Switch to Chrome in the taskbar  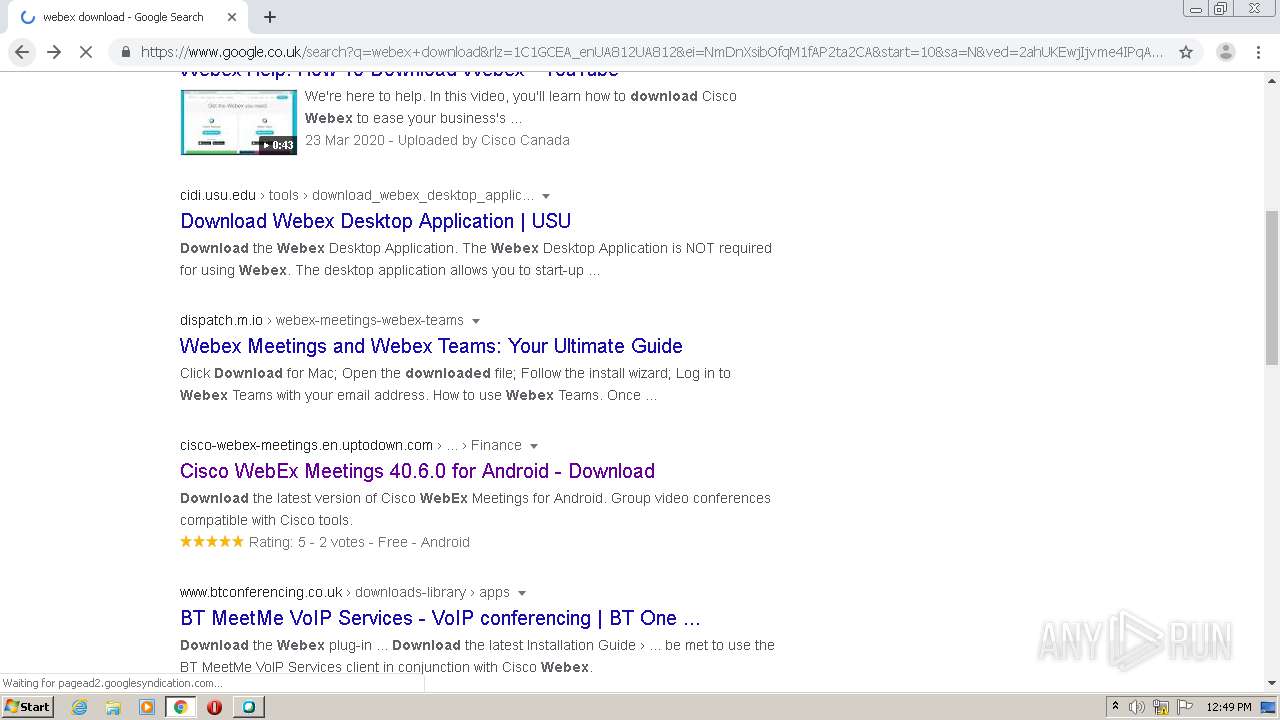180,707
